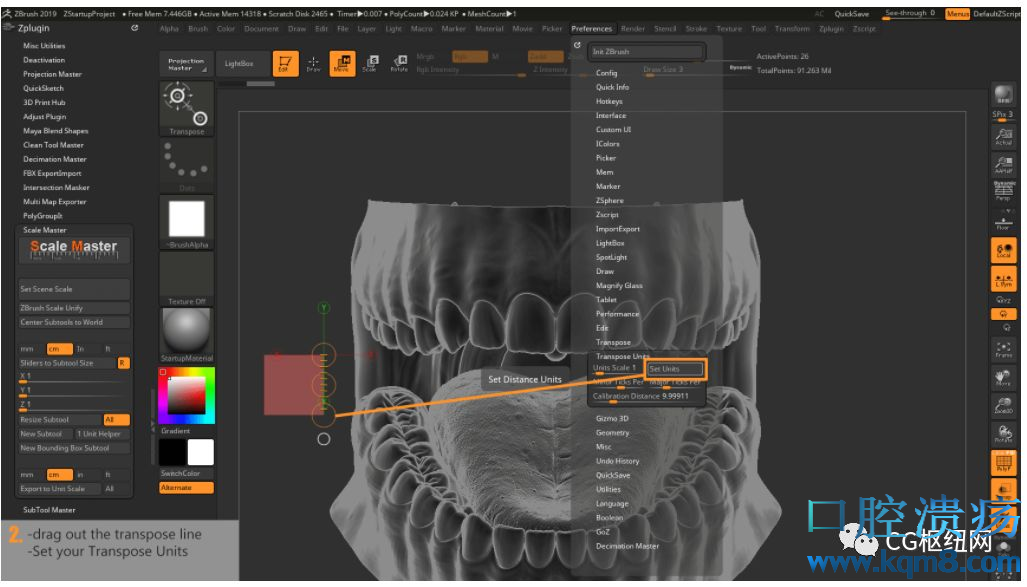Toggle the Local symmetry icon
This screenshot has height=587, width=1027.
[x=1003, y=251]
